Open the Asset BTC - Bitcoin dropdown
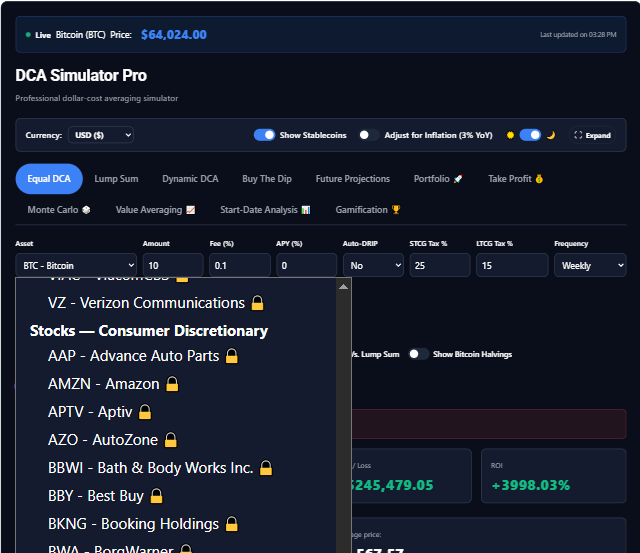640x553 pixels. [76, 265]
